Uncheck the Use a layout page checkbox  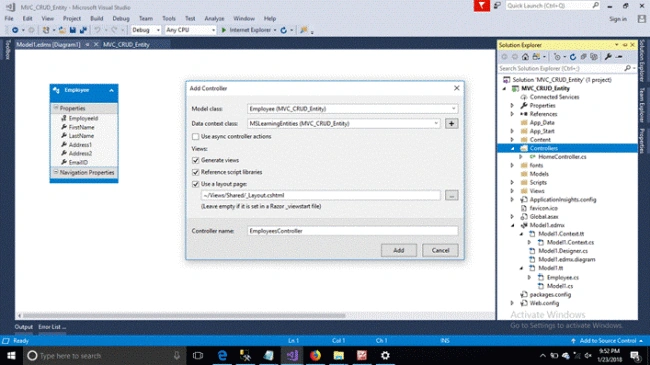[x=195, y=184]
